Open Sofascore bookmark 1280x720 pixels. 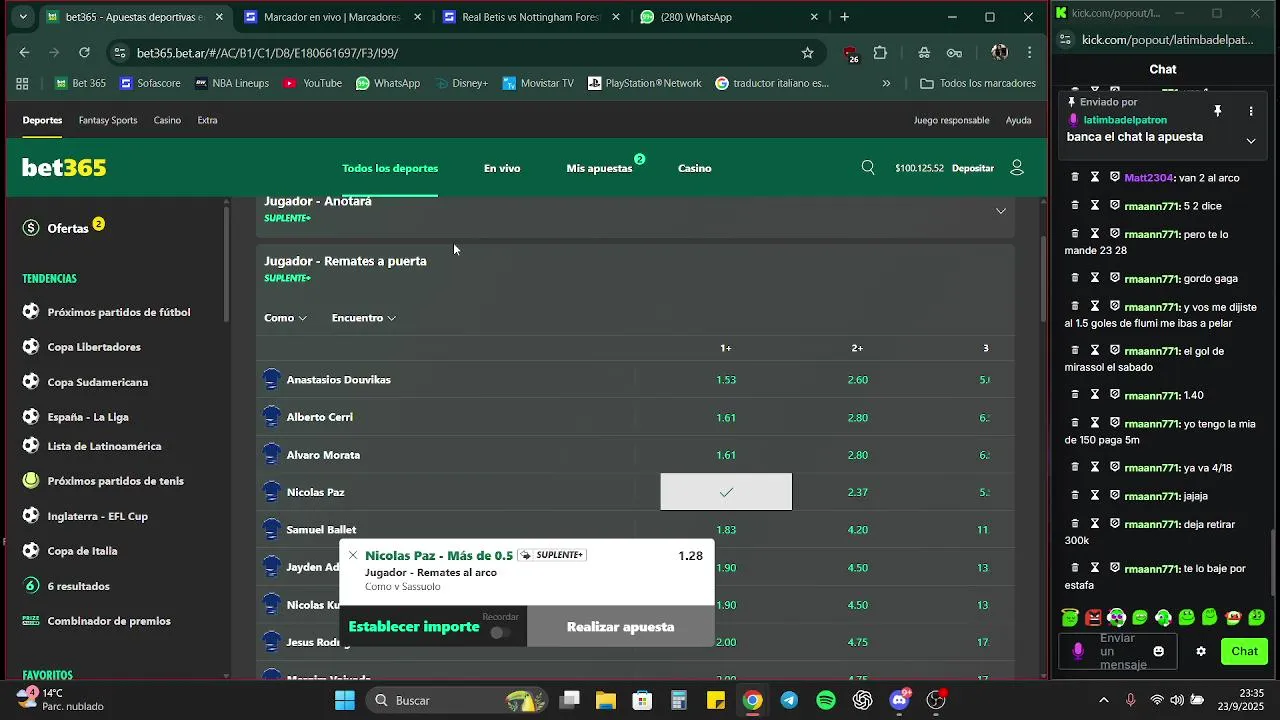[150, 84]
